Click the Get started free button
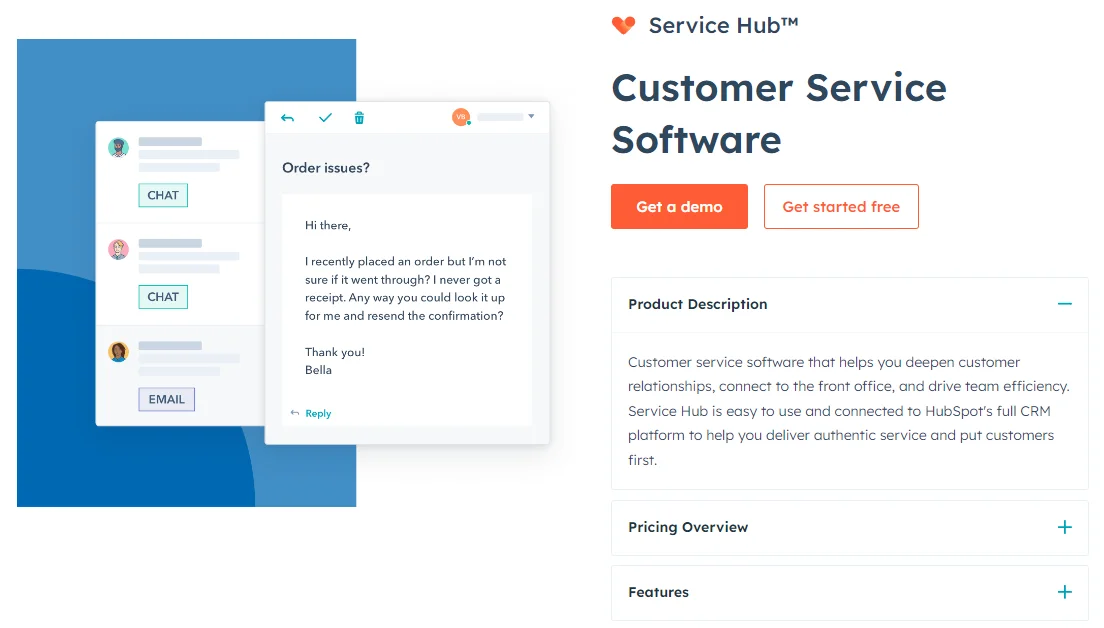 [841, 206]
